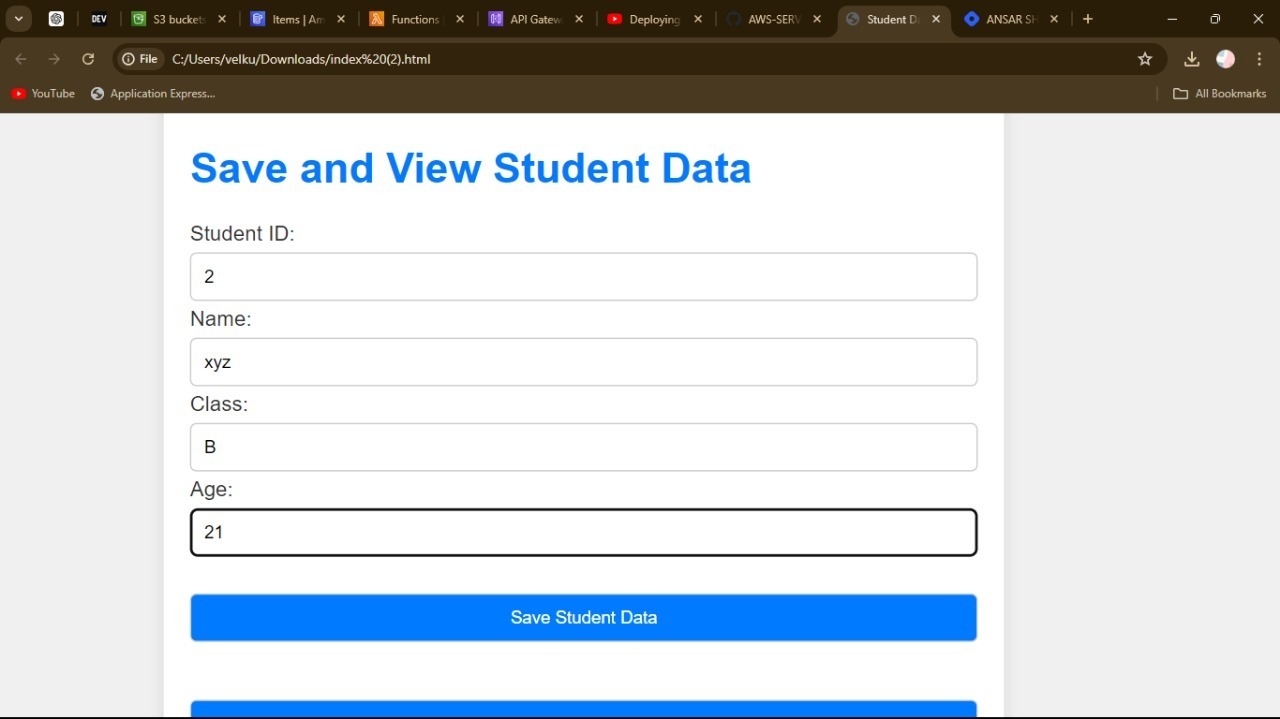Close the Items | Amazon tab
1280x719 pixels.
pos(341,19)
